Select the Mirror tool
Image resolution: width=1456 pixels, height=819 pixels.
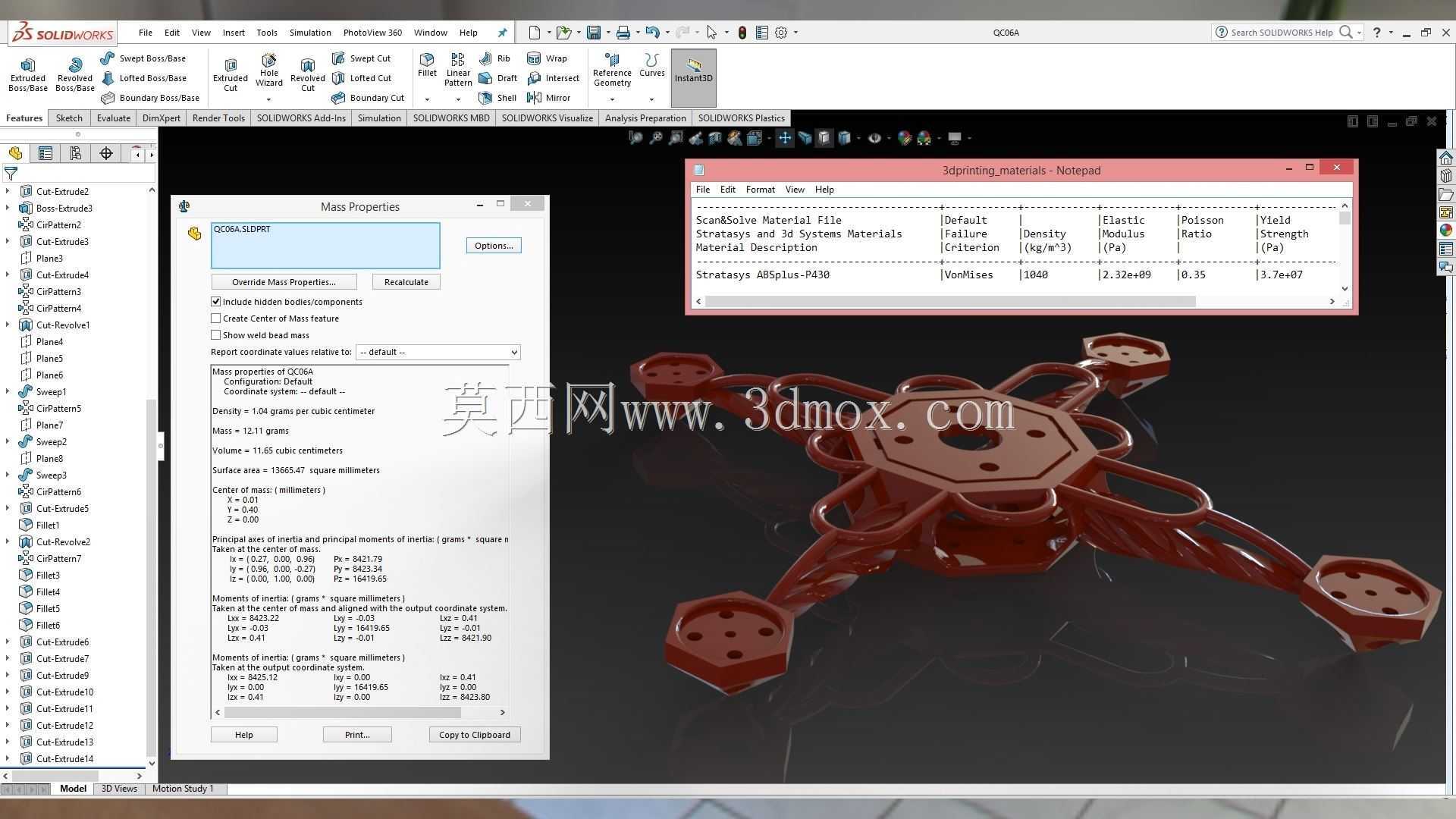point(548,98)
